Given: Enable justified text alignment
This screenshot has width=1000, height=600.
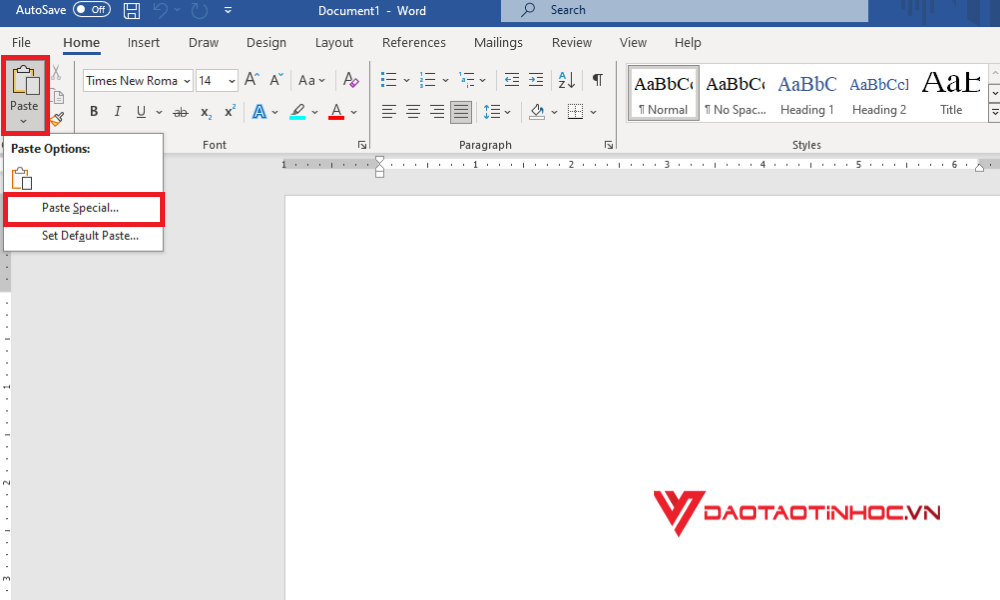Looking at the screenshot, I should [x=460, y=111].
